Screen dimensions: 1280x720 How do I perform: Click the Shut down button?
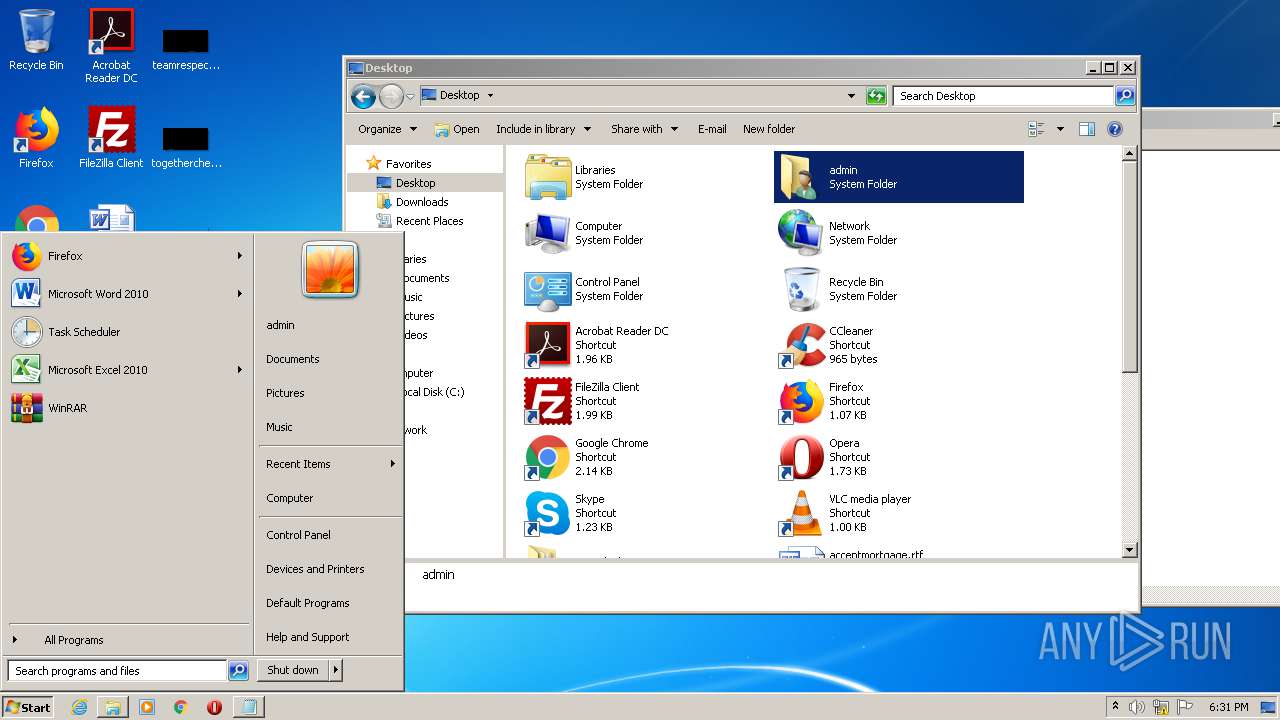[x=293, y=670]
